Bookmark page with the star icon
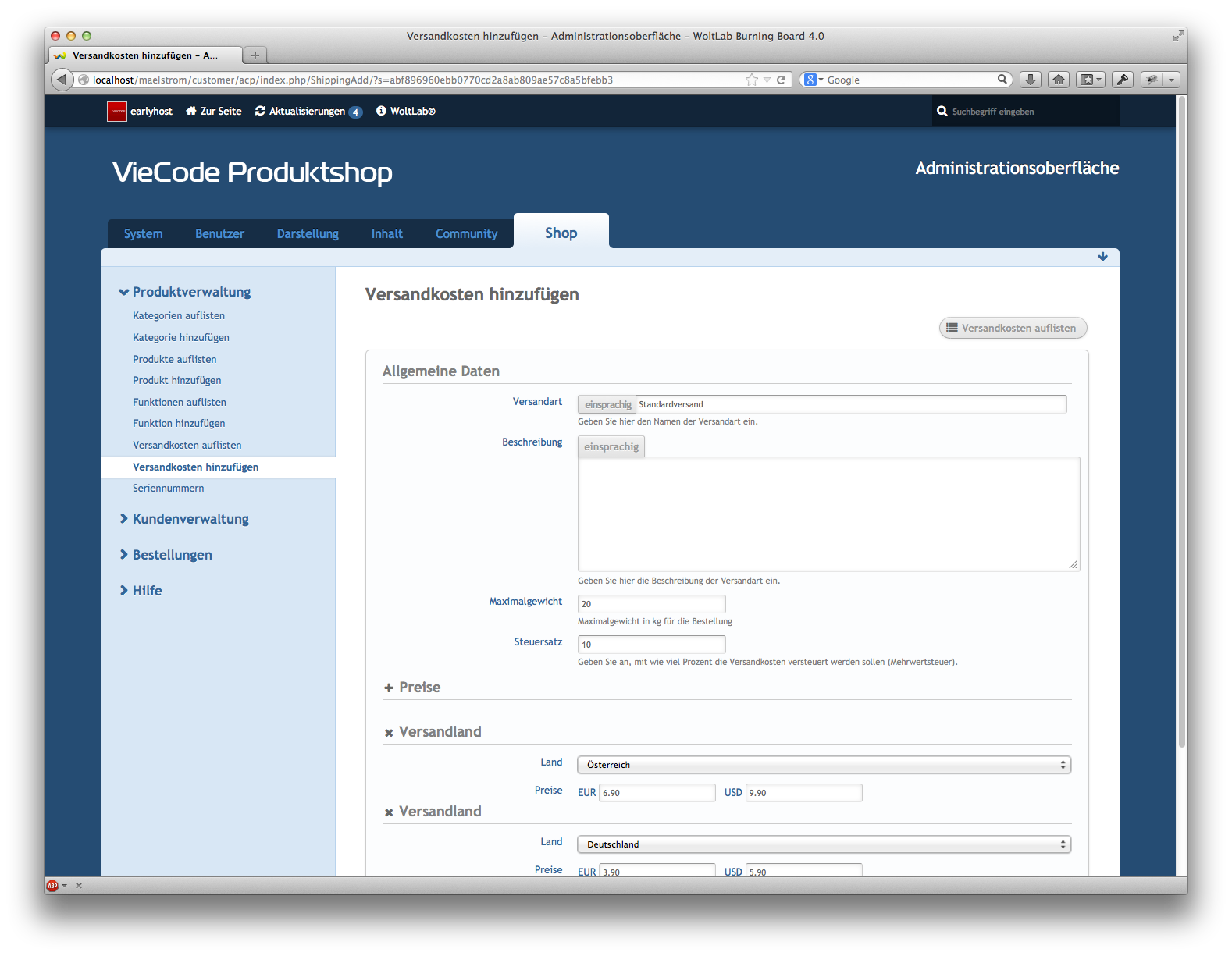Screen dimensions: 1232x956 pos(751,80)
